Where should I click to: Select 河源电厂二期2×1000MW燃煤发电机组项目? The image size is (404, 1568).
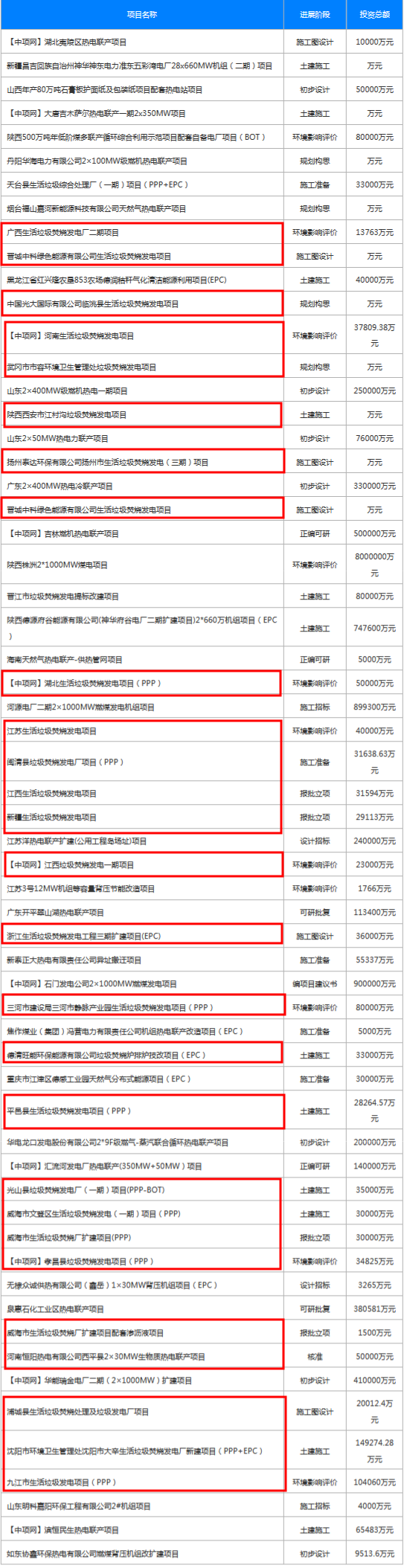click(80, 707)
